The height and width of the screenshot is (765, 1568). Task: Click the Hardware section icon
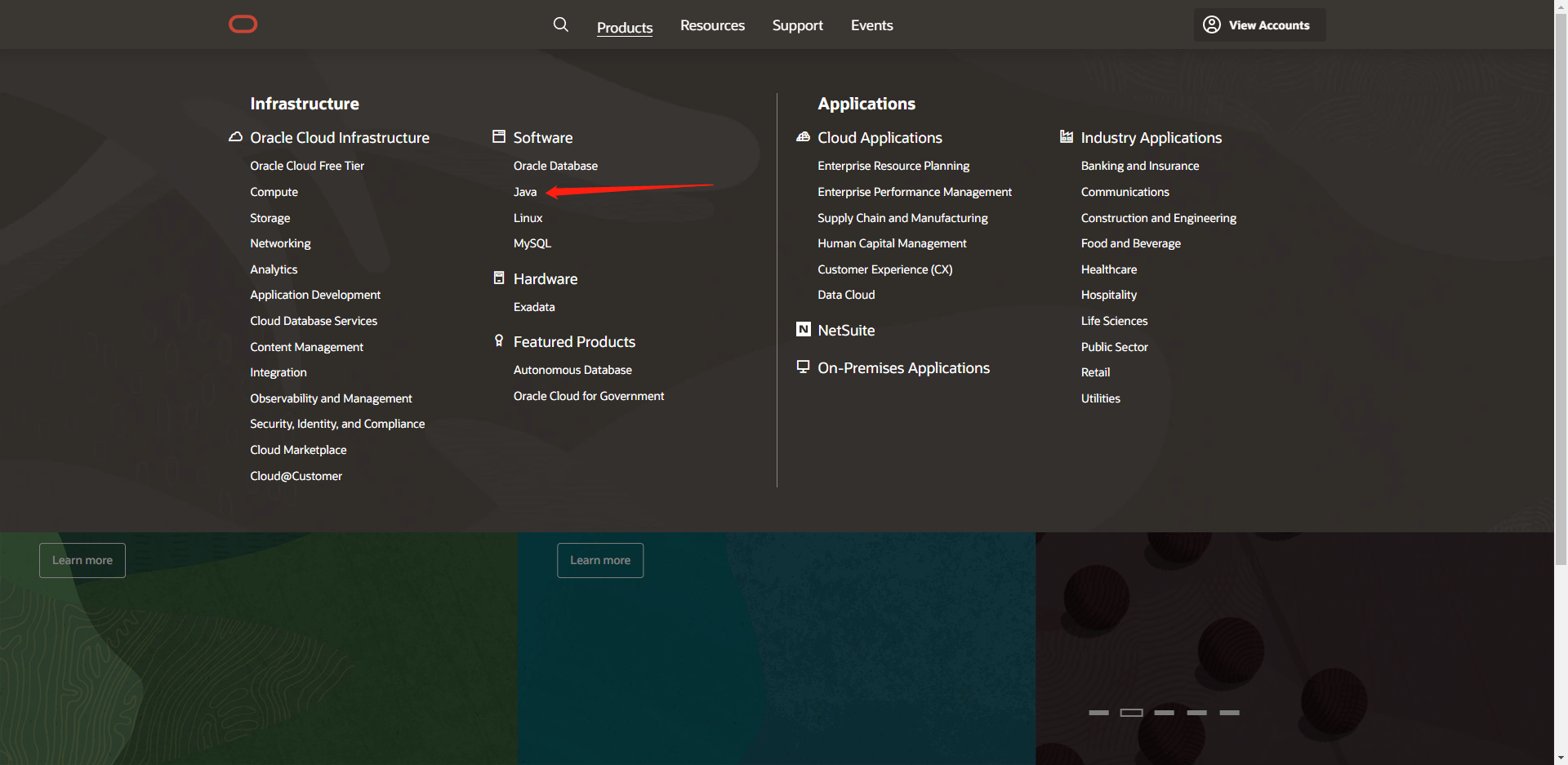(x=499, y=278)
